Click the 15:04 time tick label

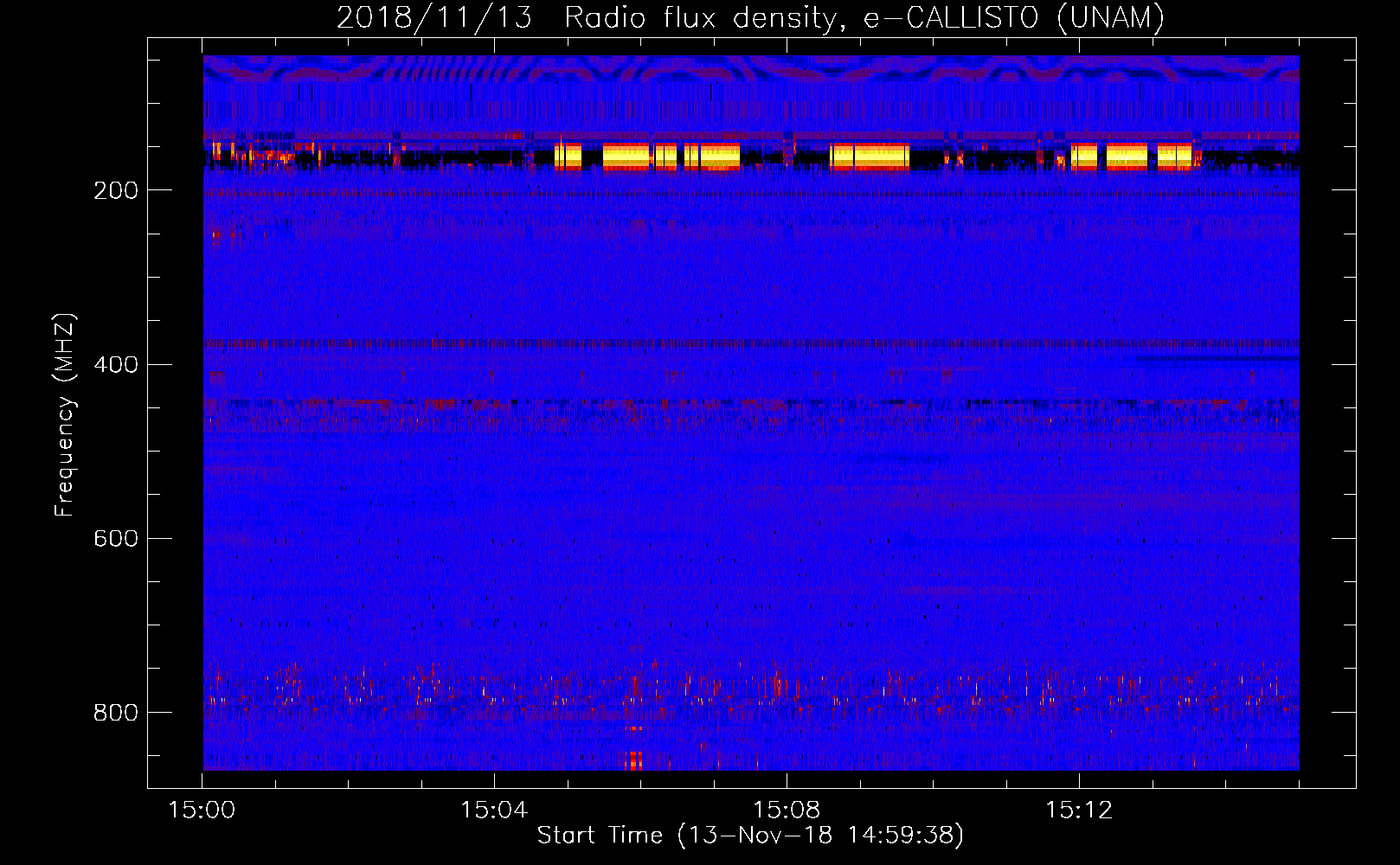494,811
